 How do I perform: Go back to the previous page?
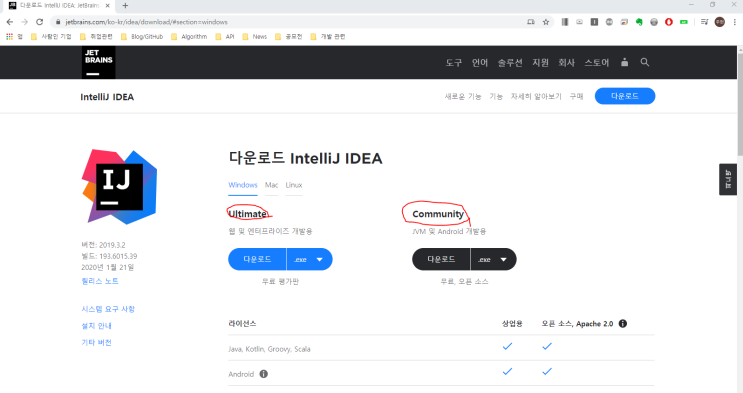pos(10,22)
